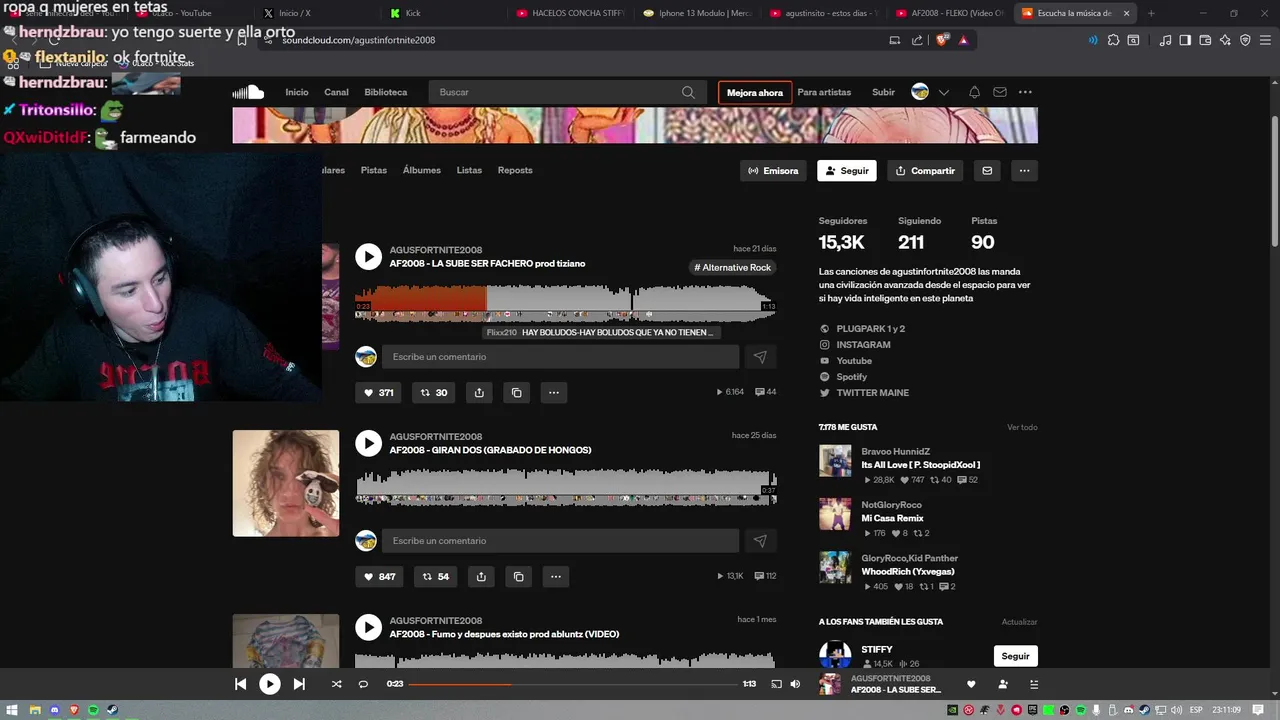Click Mejora ahora button
The height and width of the screenshot is (720, 1280).
click(755, 92)
